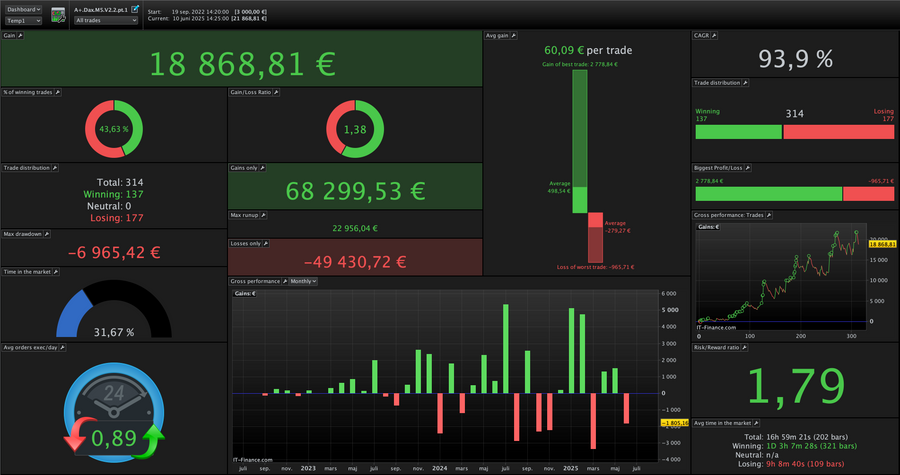Open wrench settings for Biggest Profit/Loss panel

click(x=747, y=168)
